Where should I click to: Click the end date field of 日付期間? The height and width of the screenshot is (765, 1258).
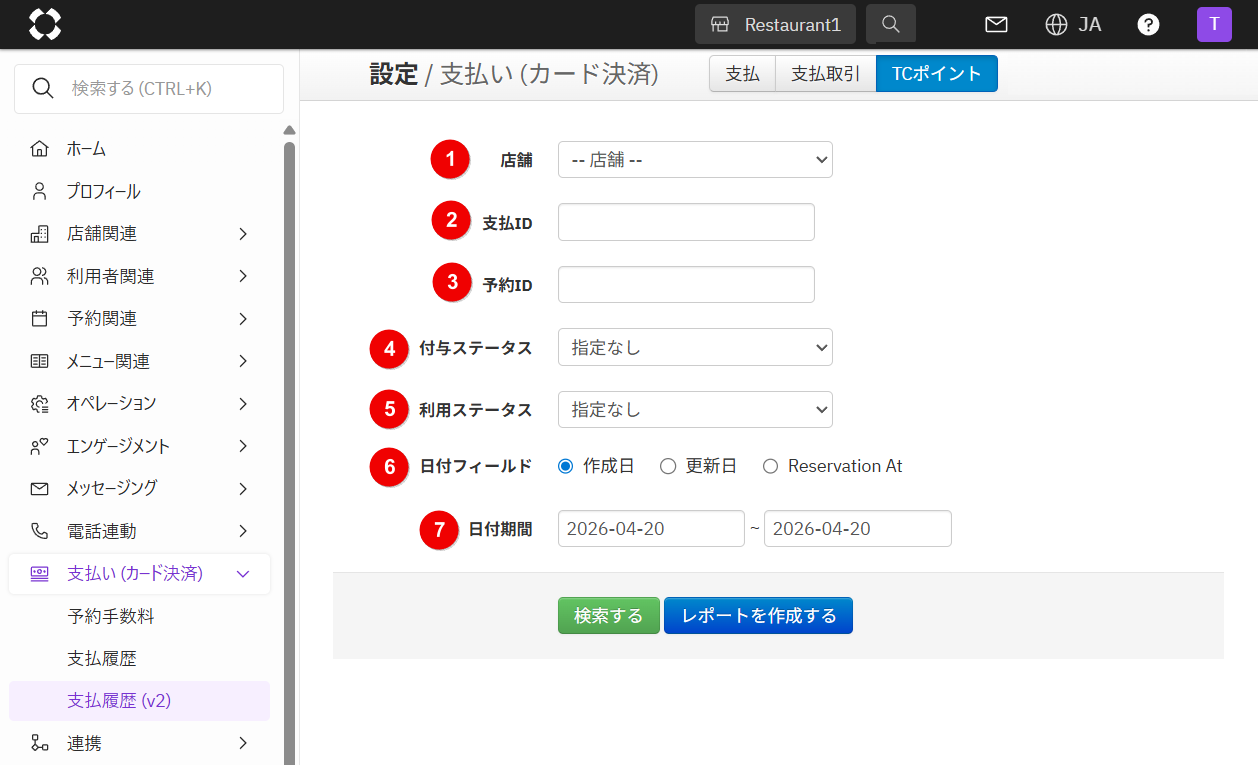(x=858, y=529)
